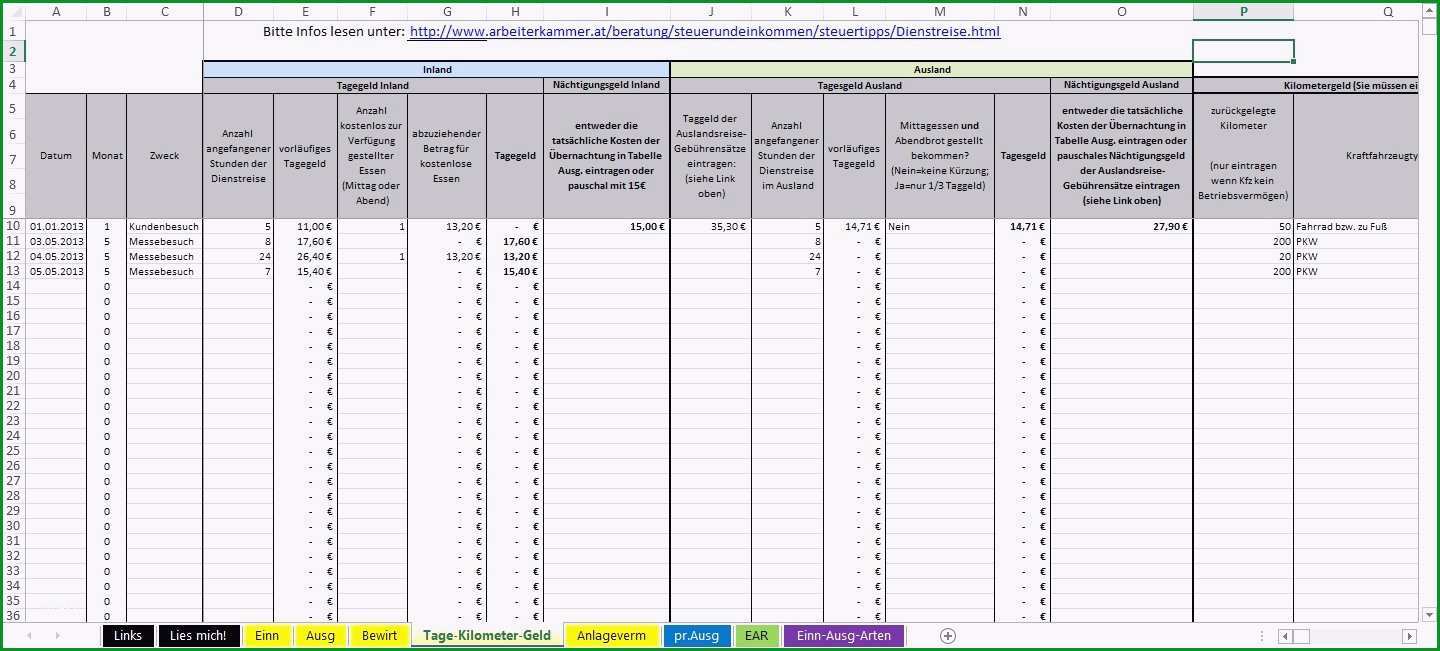This screenshot has width=1440, height=651.
Task: Select the 17,60 € vorläufiges Tagegeld cell
Action: (x=305, y=242)
